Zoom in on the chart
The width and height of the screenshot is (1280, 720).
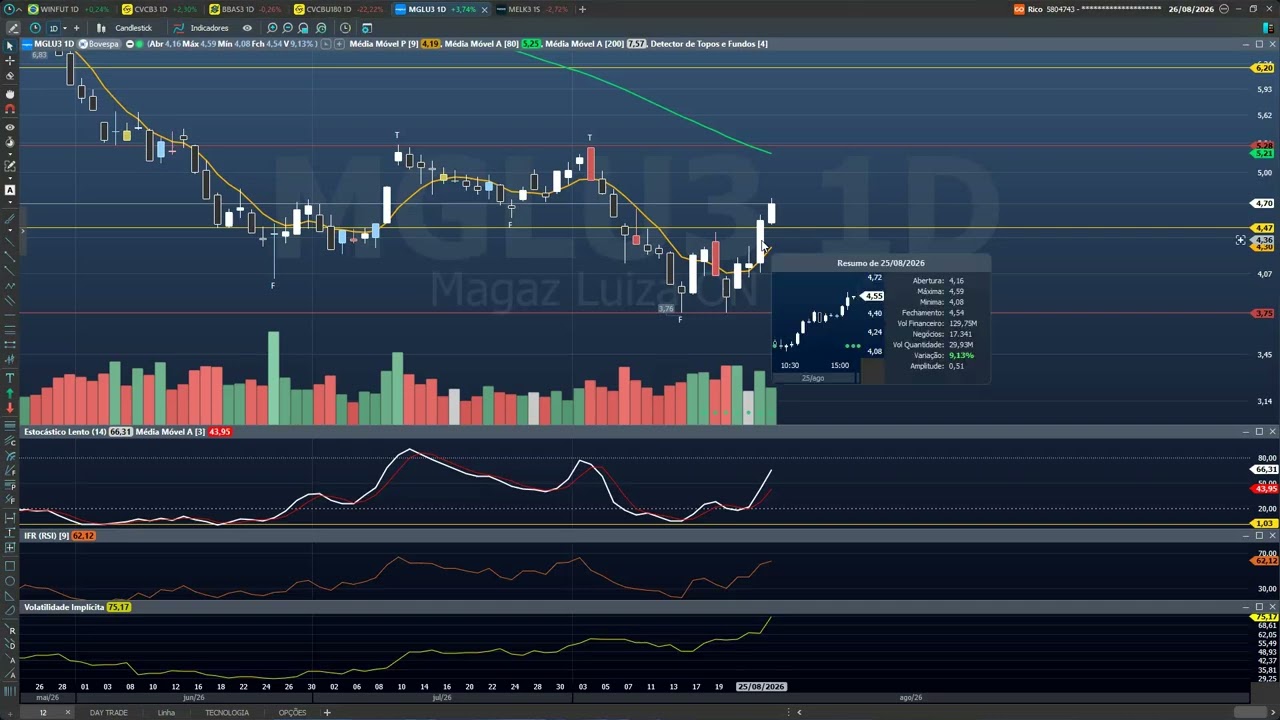(x=272, y=28)
